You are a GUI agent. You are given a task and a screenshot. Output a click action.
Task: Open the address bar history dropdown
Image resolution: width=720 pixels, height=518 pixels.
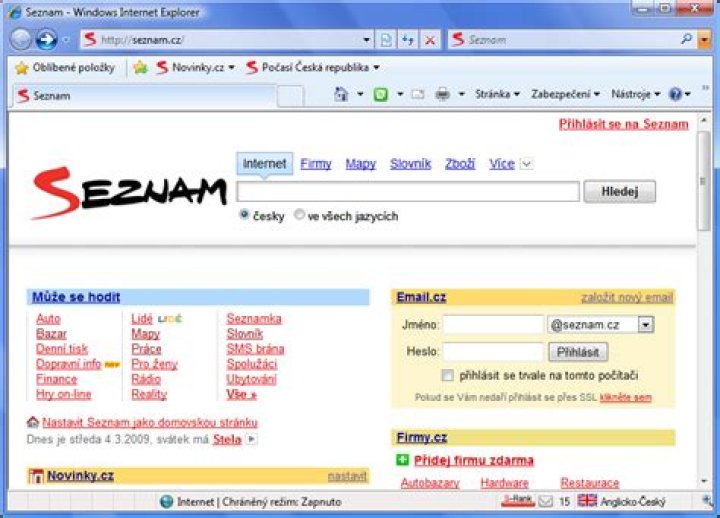pyautogui.click(x=366, y=40)
